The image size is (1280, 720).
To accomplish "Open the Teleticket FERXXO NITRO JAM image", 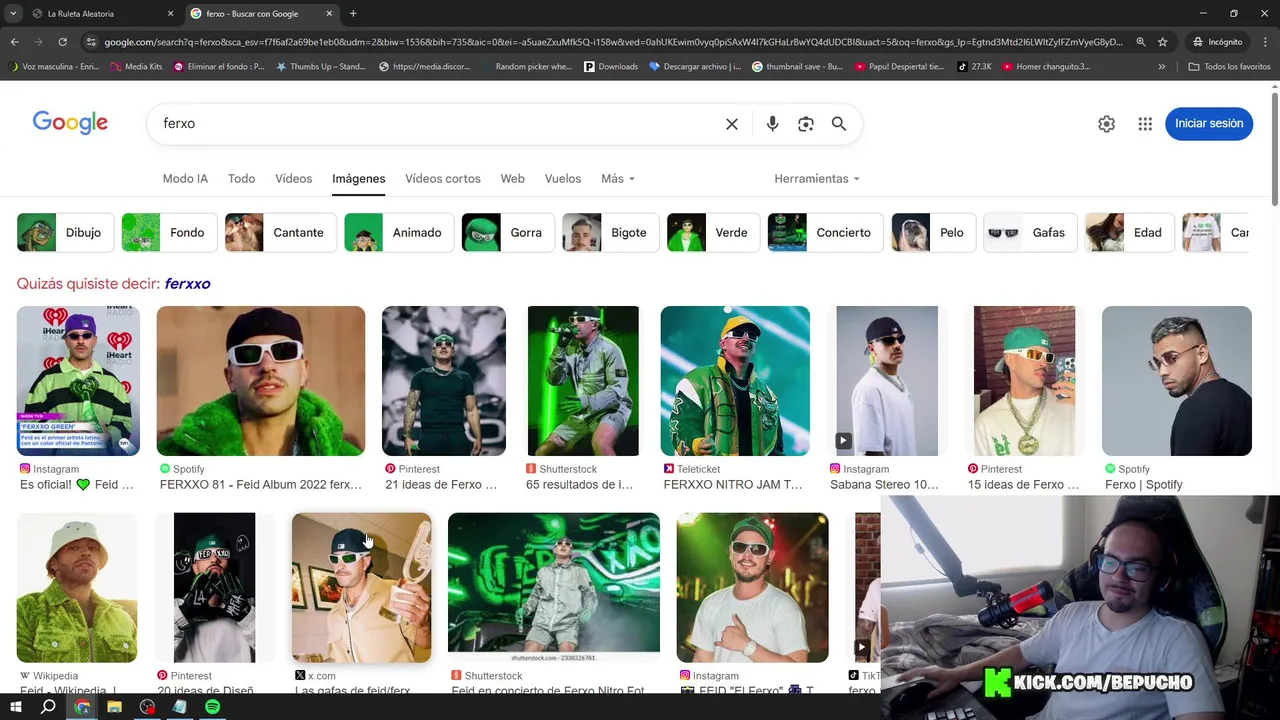I will click(735, 381).
